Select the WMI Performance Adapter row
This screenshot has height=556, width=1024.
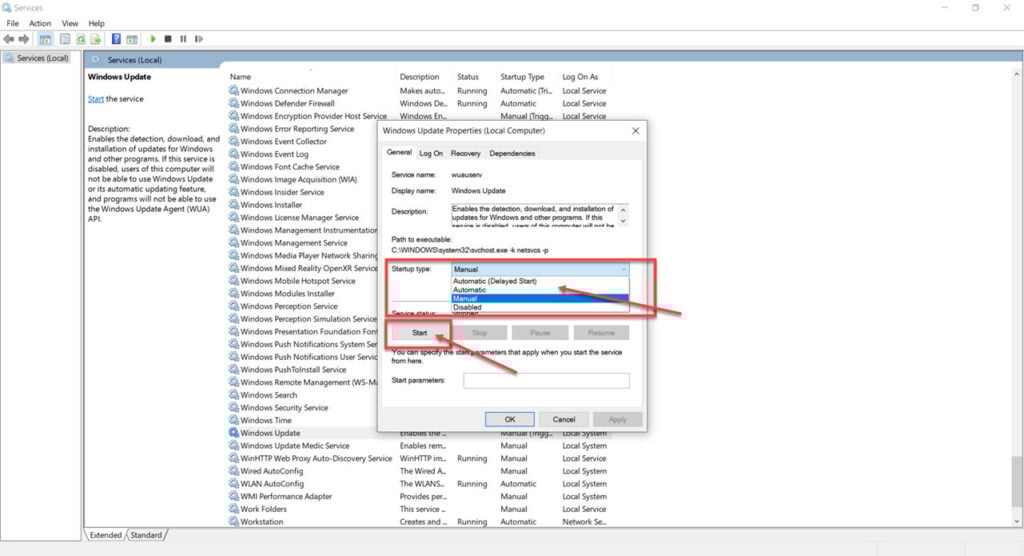coord(418,496)
